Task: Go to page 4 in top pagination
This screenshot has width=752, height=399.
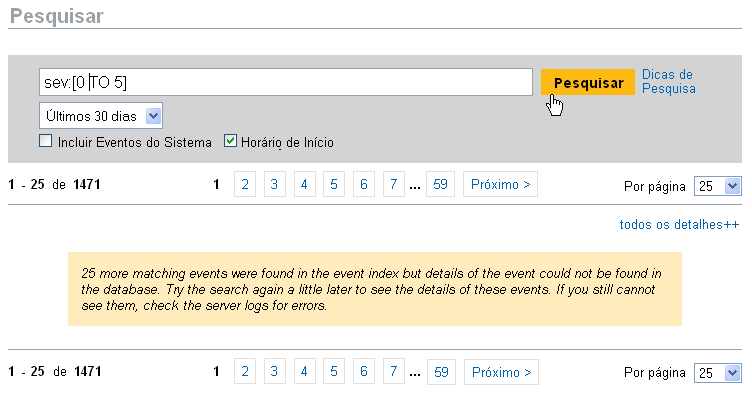Action: point(305,184)
